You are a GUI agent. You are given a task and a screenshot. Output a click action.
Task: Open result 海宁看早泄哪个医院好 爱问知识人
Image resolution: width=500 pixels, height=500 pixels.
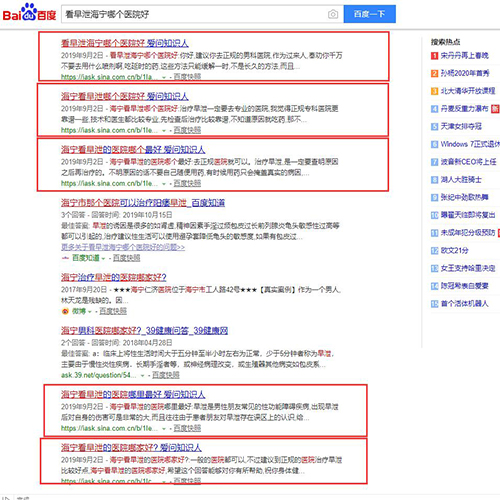point(125,96)
